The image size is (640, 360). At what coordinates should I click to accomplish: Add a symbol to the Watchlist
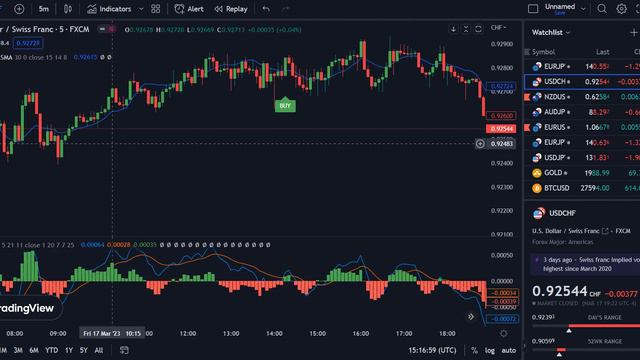point(634,32)
